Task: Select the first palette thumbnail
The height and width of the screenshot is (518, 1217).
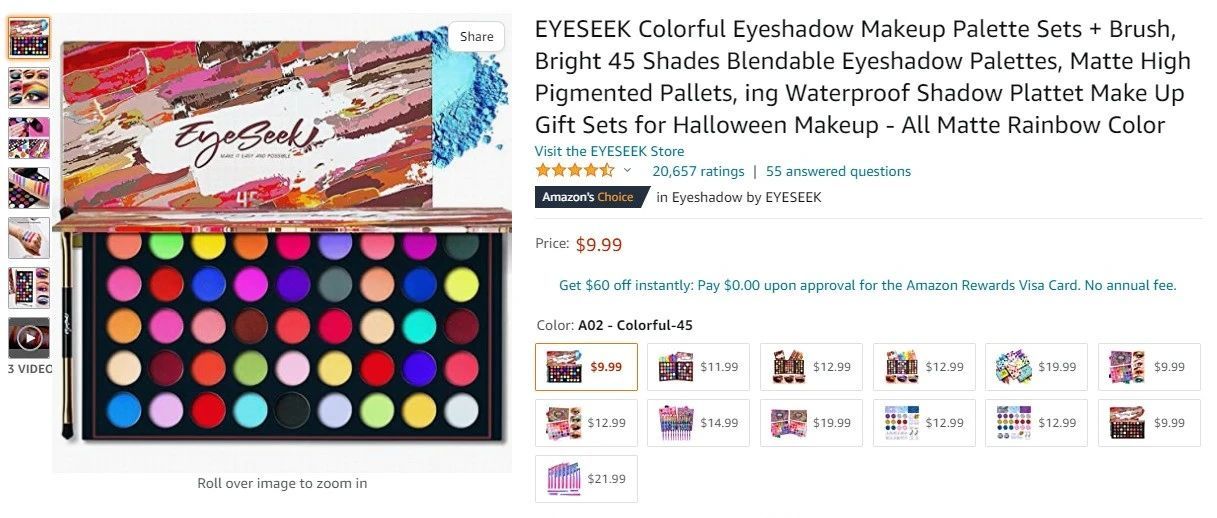Action: tap(29, 38)
